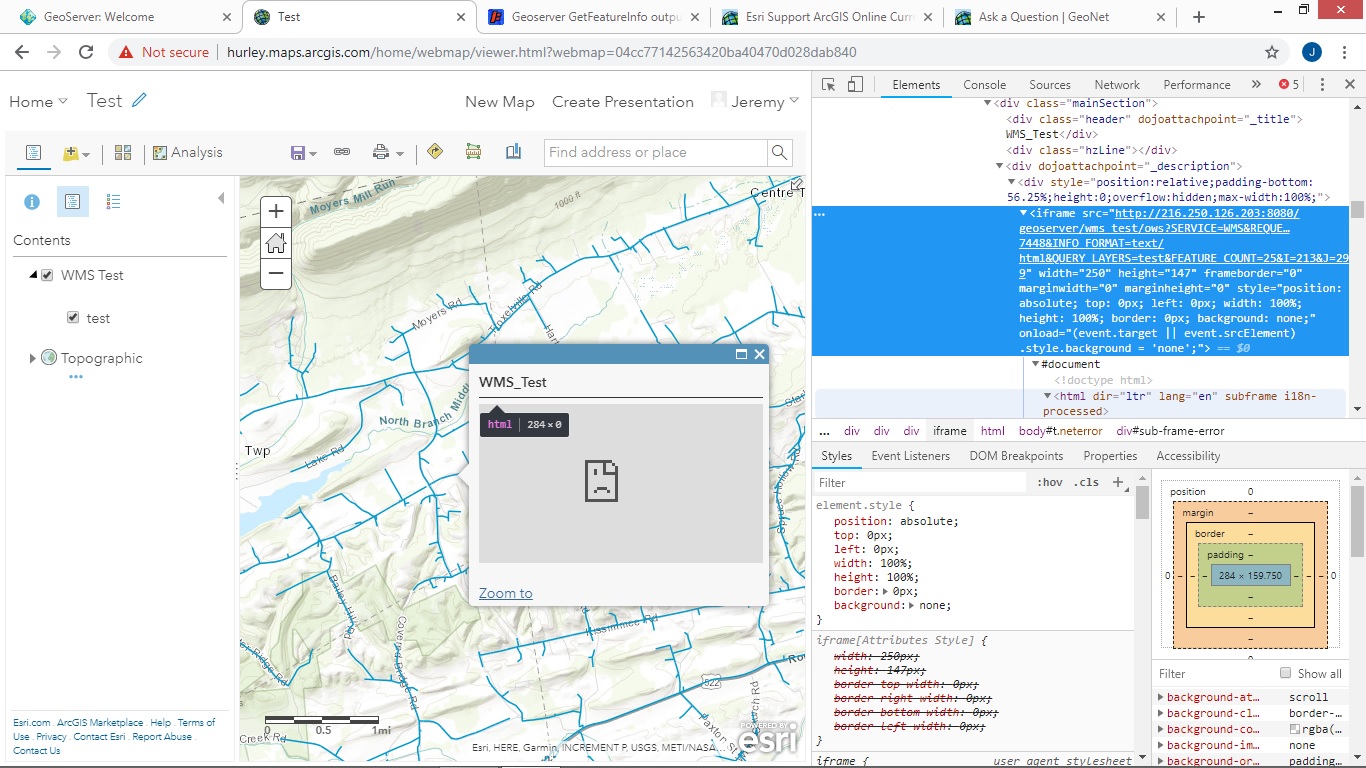The width and height of the screenshot is (1366, 768).
Task: Open the Analysis tool
Action: tap(187, 153)
